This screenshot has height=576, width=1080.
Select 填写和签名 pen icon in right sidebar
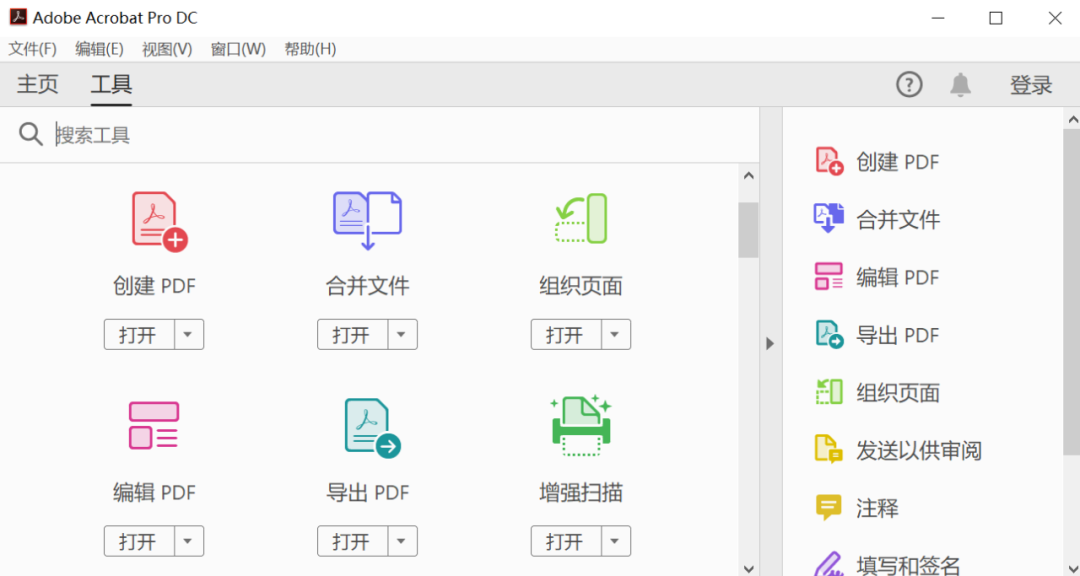pos(829,564)
